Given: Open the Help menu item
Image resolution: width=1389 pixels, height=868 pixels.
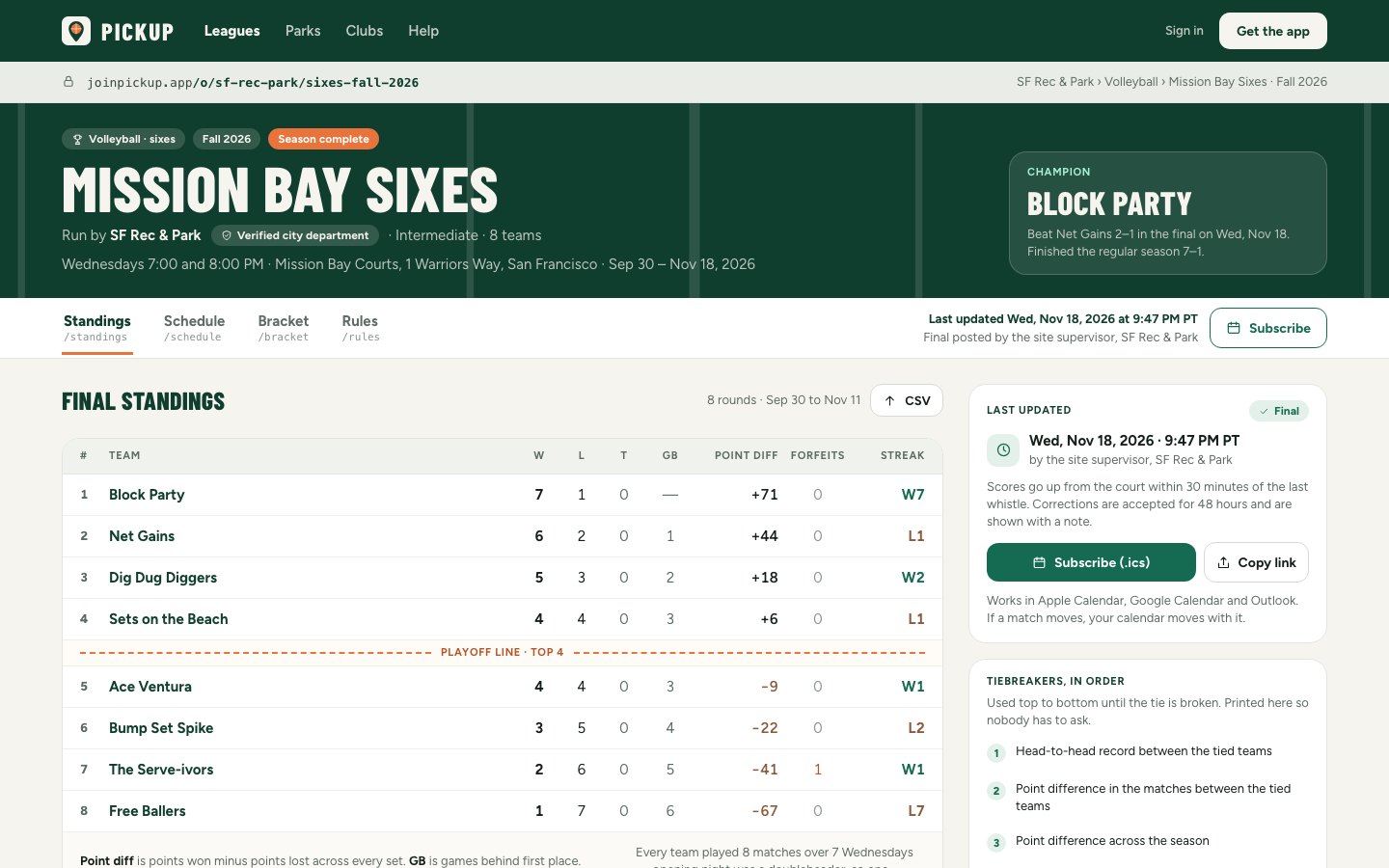Looking at the screenshot, I should pyautogui.click(x=423, y=31).
